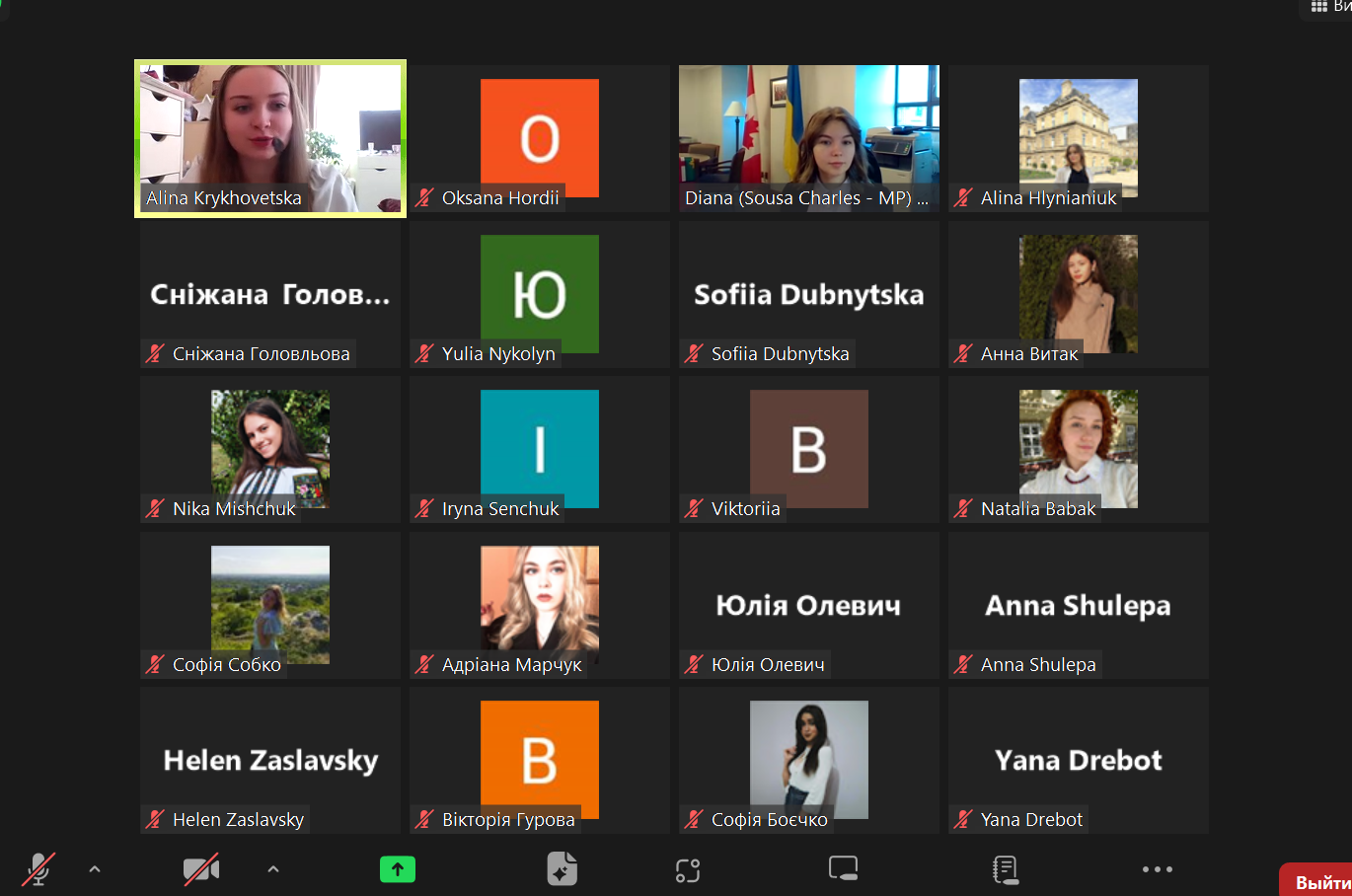Open the Whiteboards screen icon
The width and height of the screenshot is (1352, 896).
pyautogui.click(x=843, y=868)
